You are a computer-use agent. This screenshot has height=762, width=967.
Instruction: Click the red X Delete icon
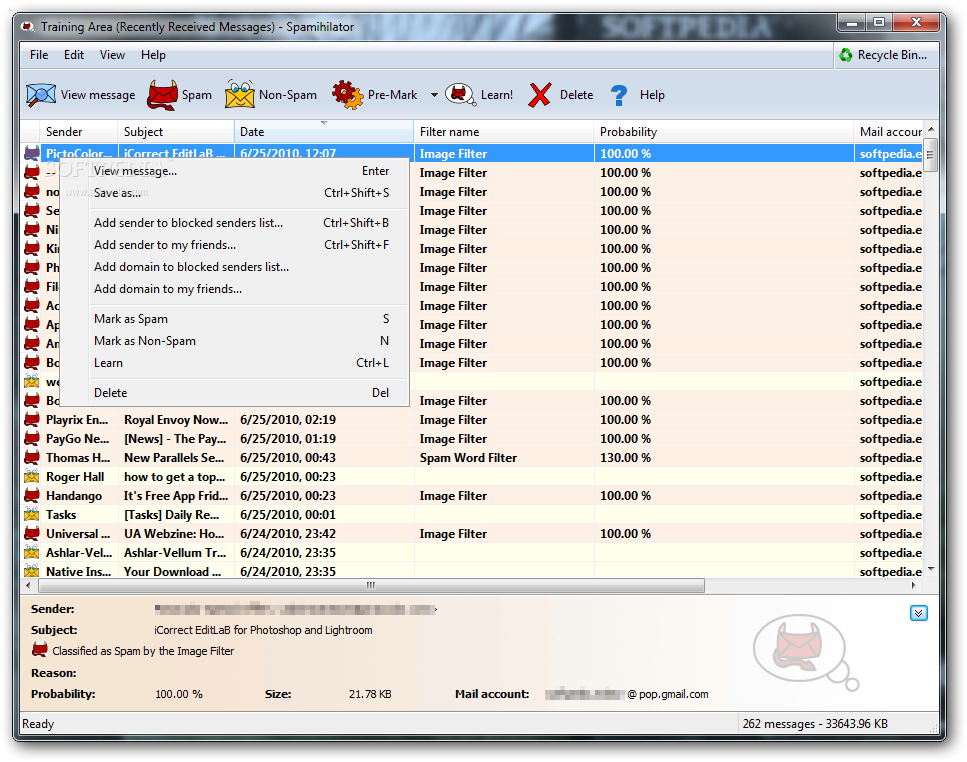tap(540, 95)
